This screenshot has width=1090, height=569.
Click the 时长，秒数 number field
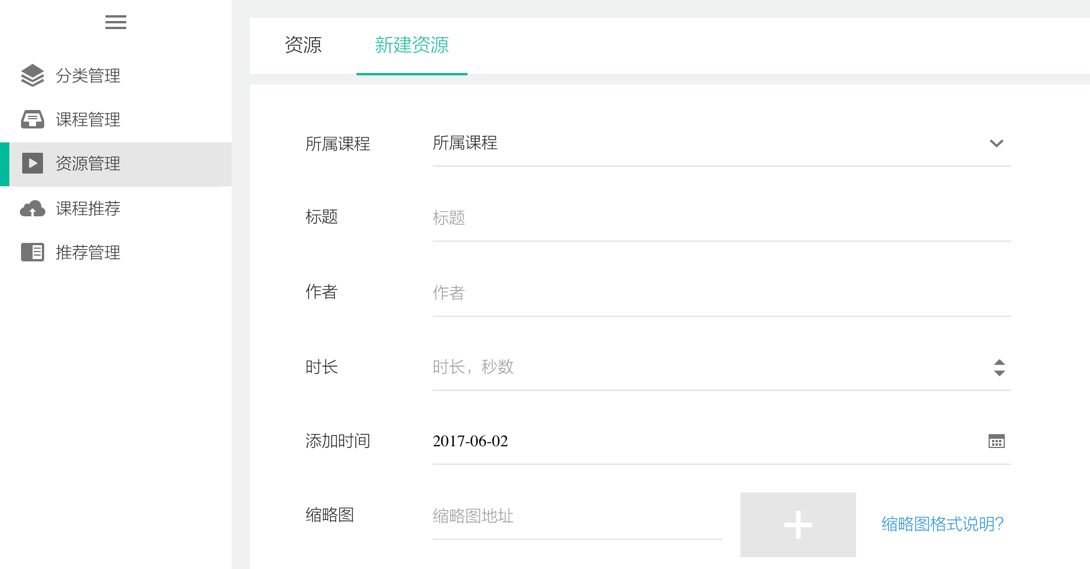709,368
